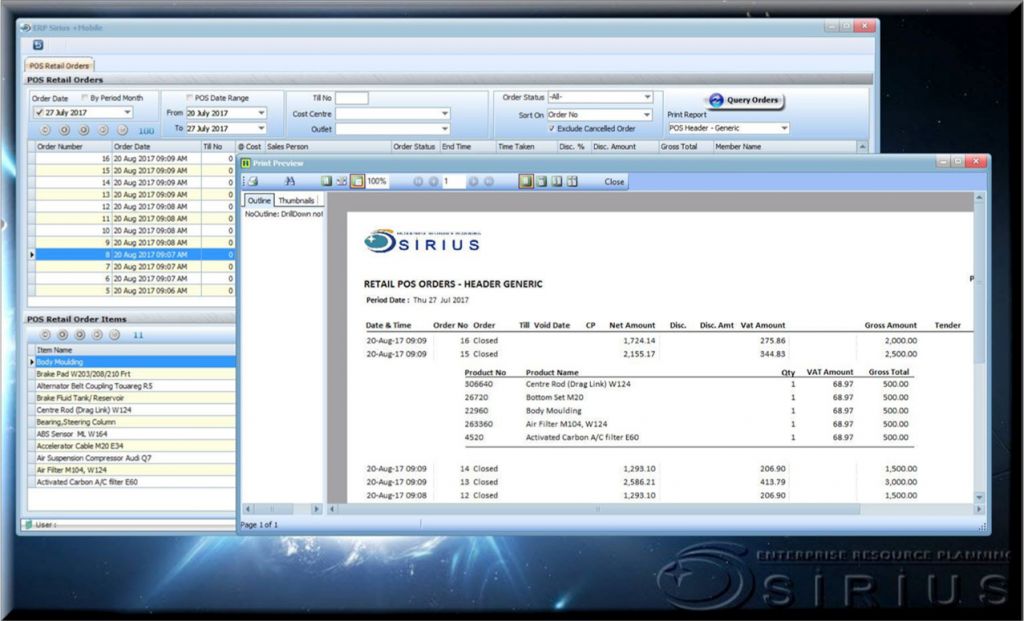Click last navigator button beside the 100 count
Viewport: 1024px width, 621px height.
pos(122,130)
